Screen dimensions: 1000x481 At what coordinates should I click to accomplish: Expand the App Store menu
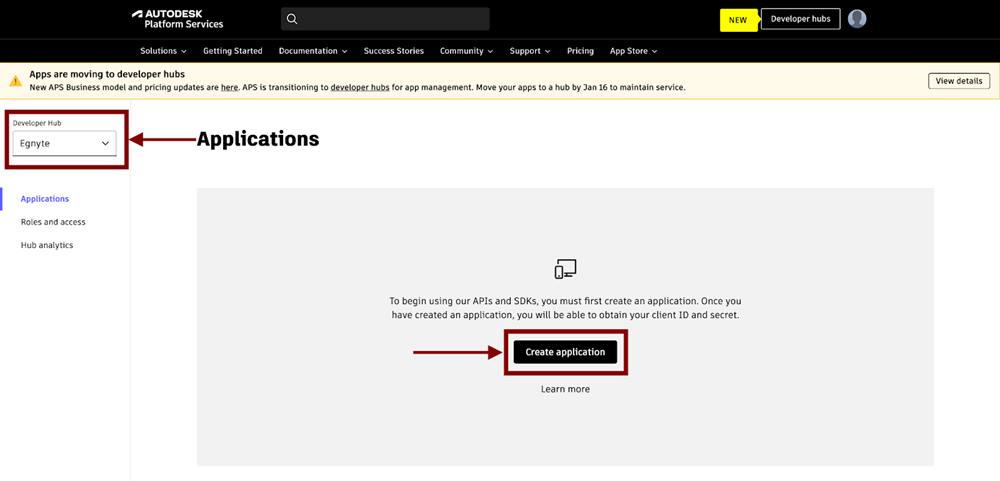click(633, 51)
